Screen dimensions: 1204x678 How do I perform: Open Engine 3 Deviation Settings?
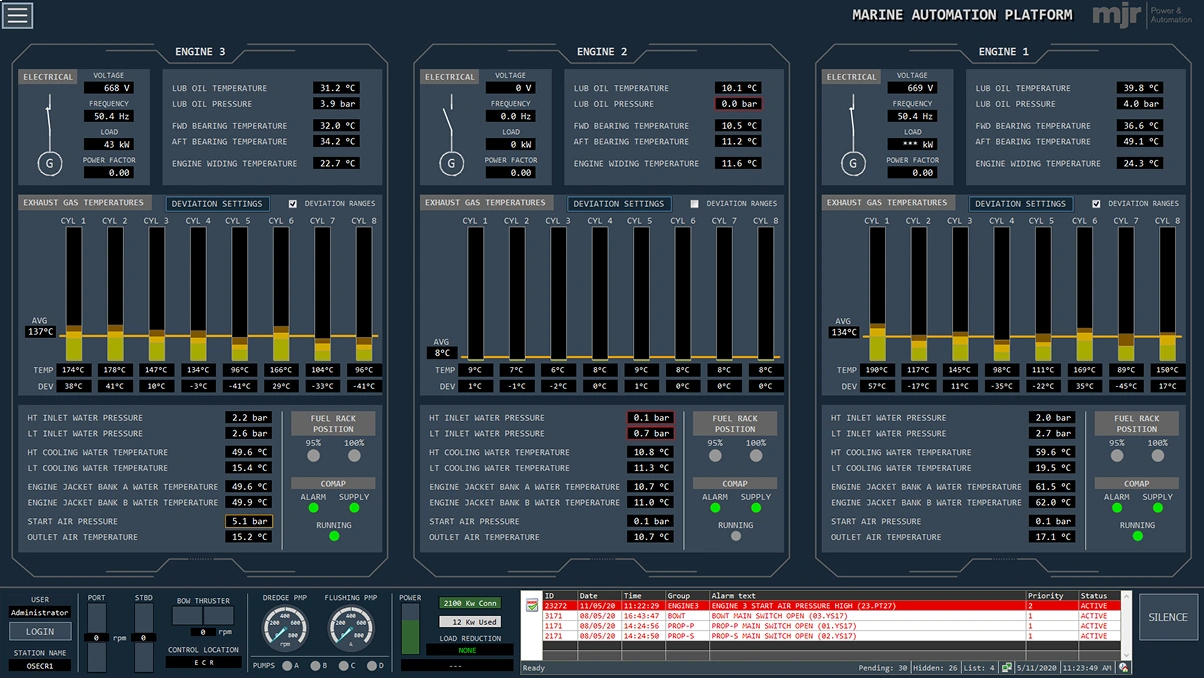[x=217, y=204]
